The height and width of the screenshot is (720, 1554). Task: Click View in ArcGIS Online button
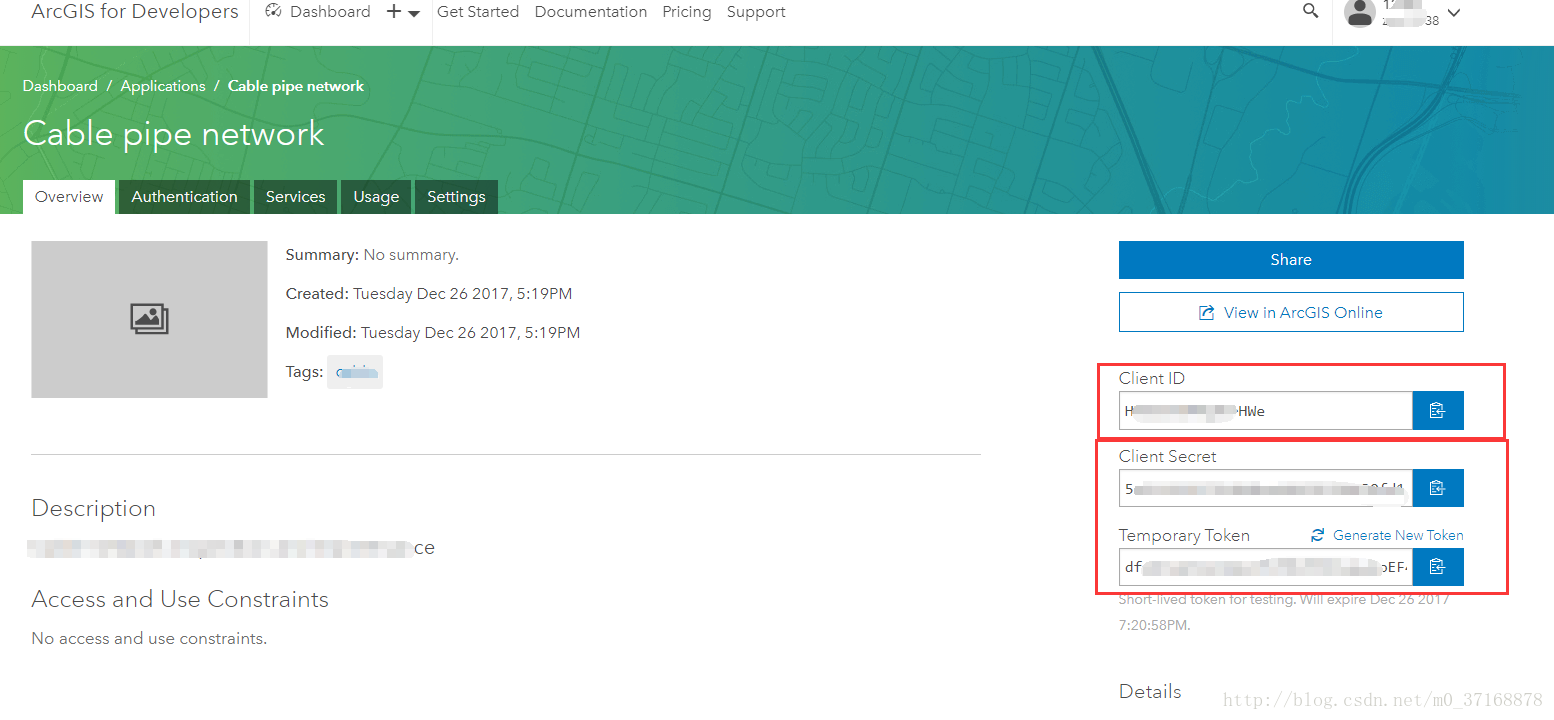point(1291,312)
